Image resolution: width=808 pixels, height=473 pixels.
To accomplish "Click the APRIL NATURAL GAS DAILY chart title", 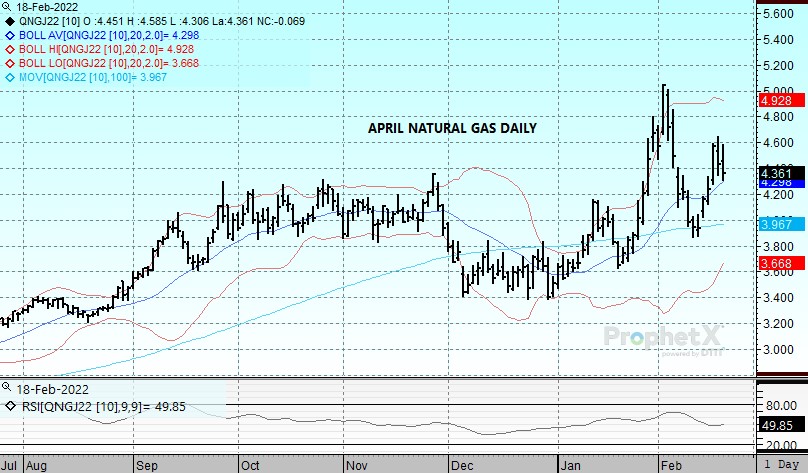I will (x=453, y=129).
